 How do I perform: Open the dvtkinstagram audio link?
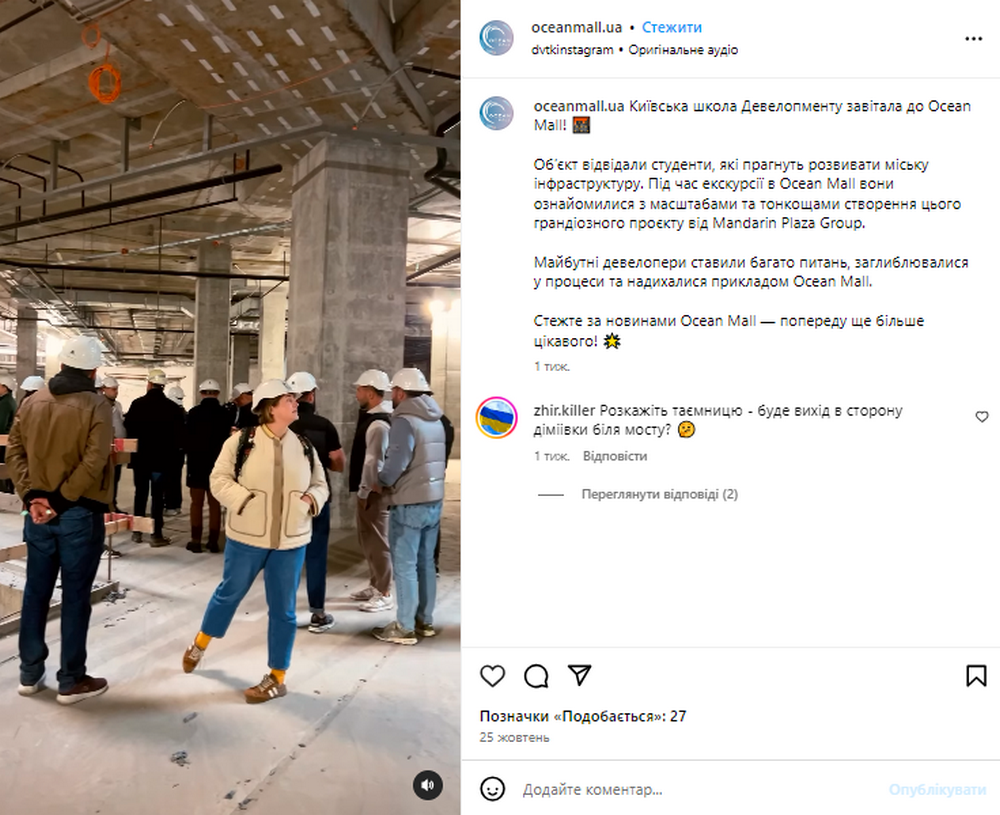pos(572,50)
